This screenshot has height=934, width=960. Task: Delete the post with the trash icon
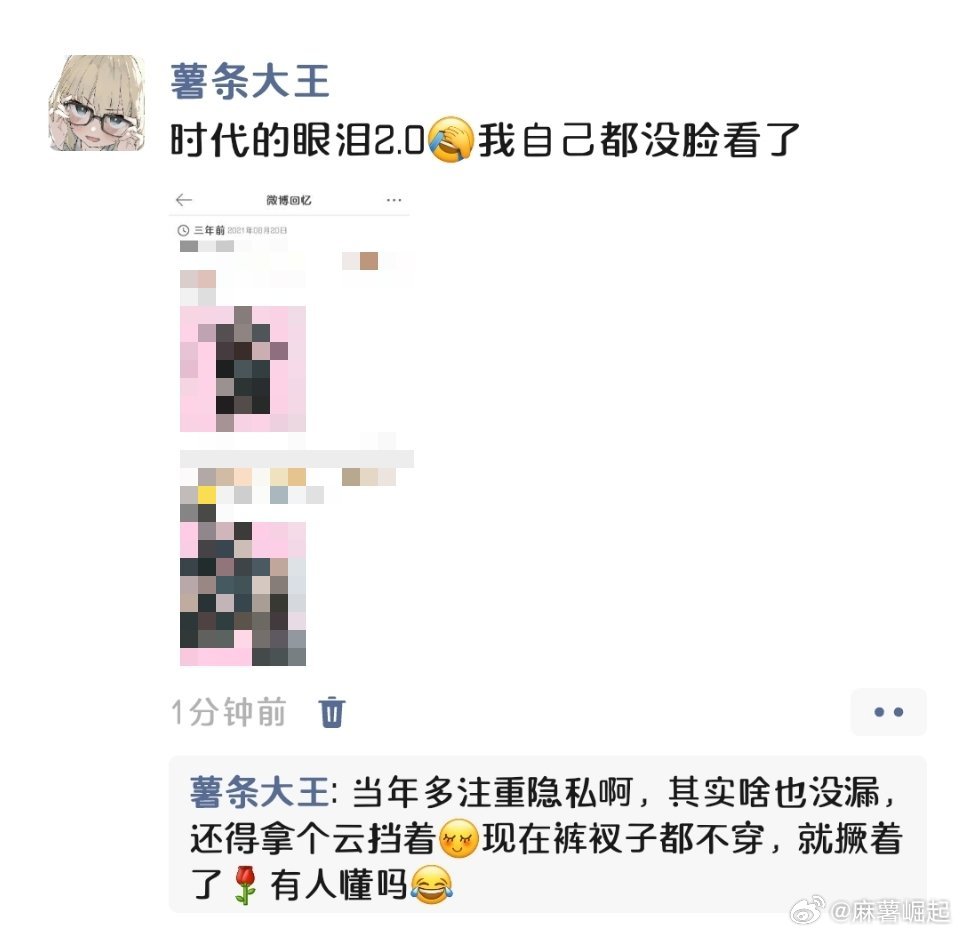pos(332,712)
